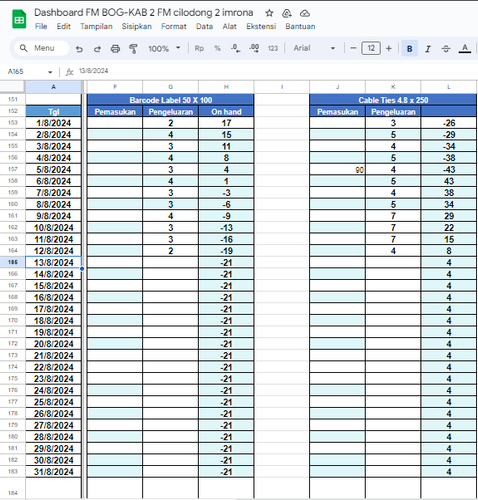Click the move to folder icon

[x=287, y=13]
